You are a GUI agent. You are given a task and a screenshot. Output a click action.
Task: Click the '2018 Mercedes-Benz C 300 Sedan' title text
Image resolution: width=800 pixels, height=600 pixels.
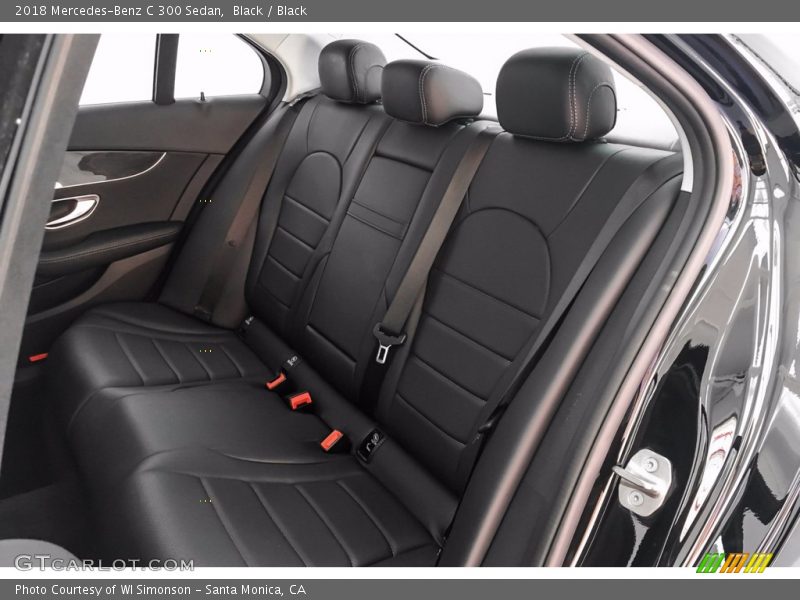[x=119, y=11]
